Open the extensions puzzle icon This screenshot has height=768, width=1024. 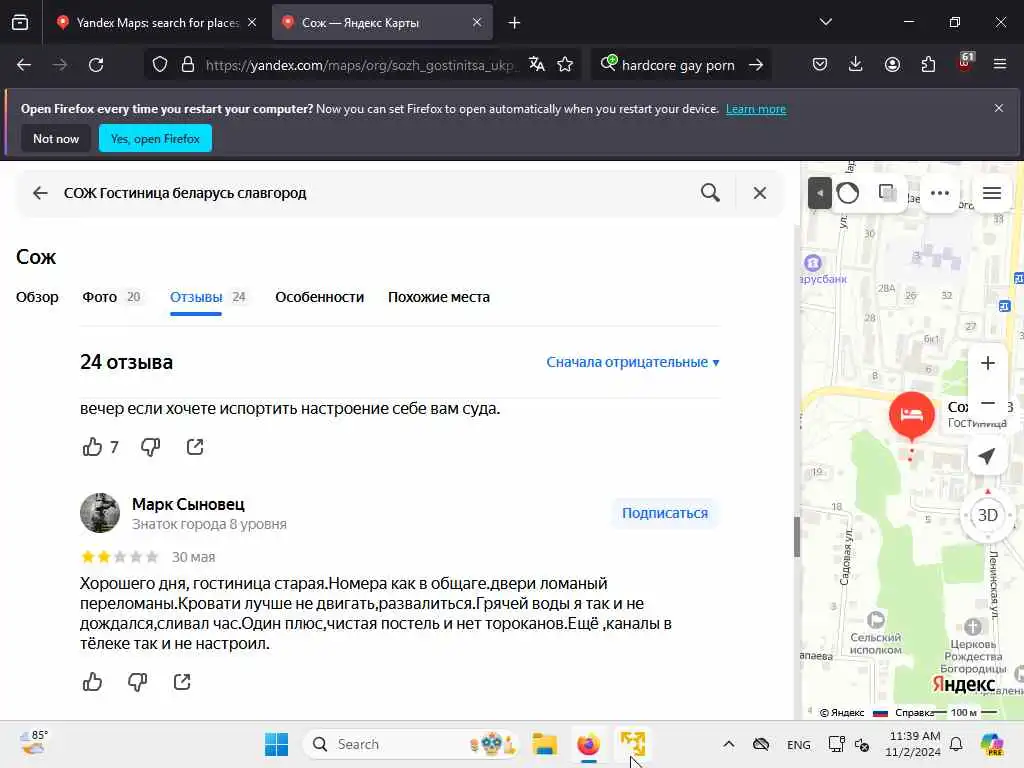[928, 65]
